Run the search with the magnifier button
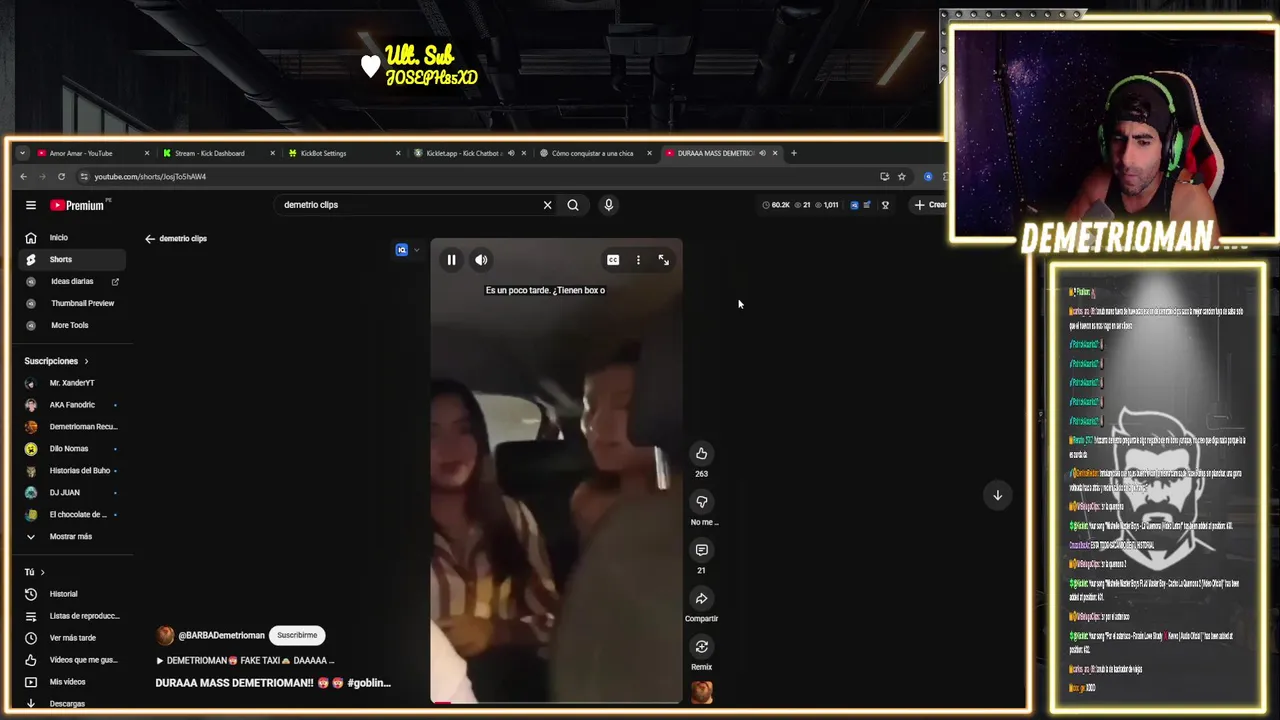1280x720 pixels. click(573, 205)
